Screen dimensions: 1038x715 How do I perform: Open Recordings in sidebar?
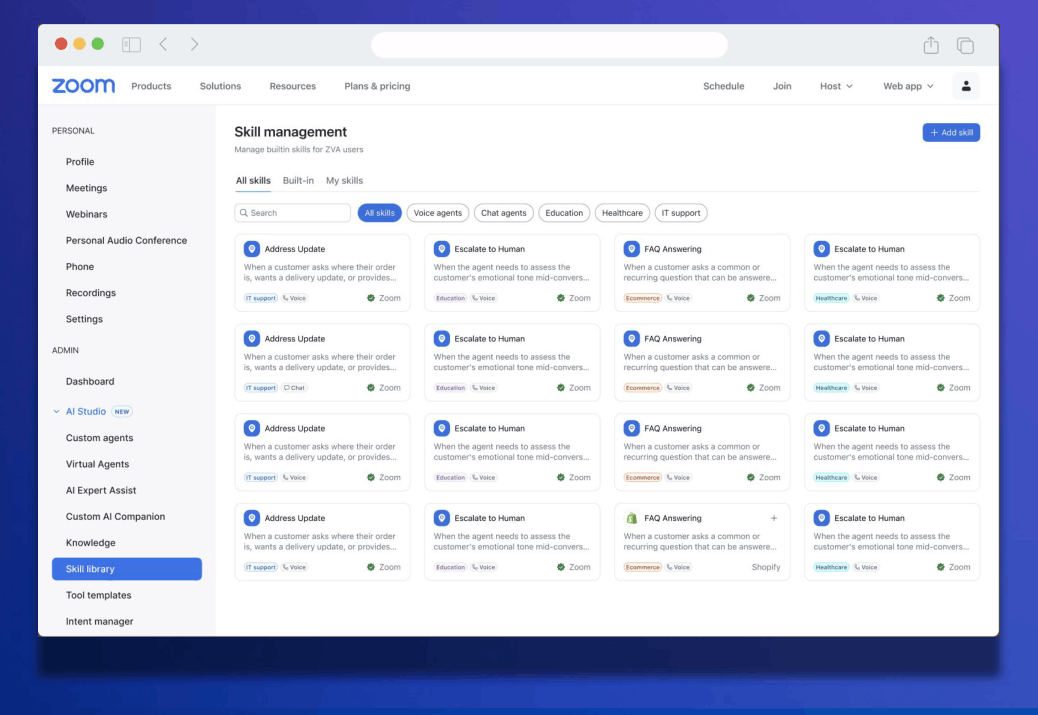(91, 293)
